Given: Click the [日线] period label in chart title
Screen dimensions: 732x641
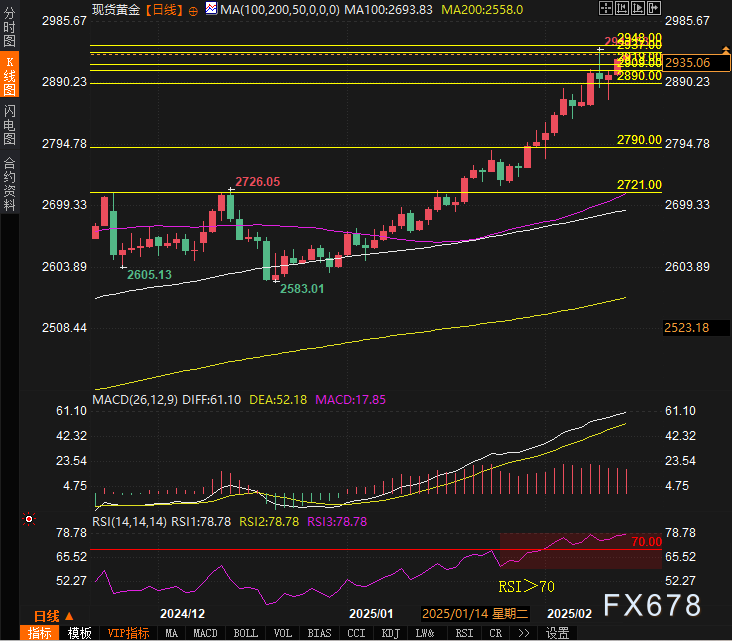Looking at the screenshot, I should pos(163,8).
